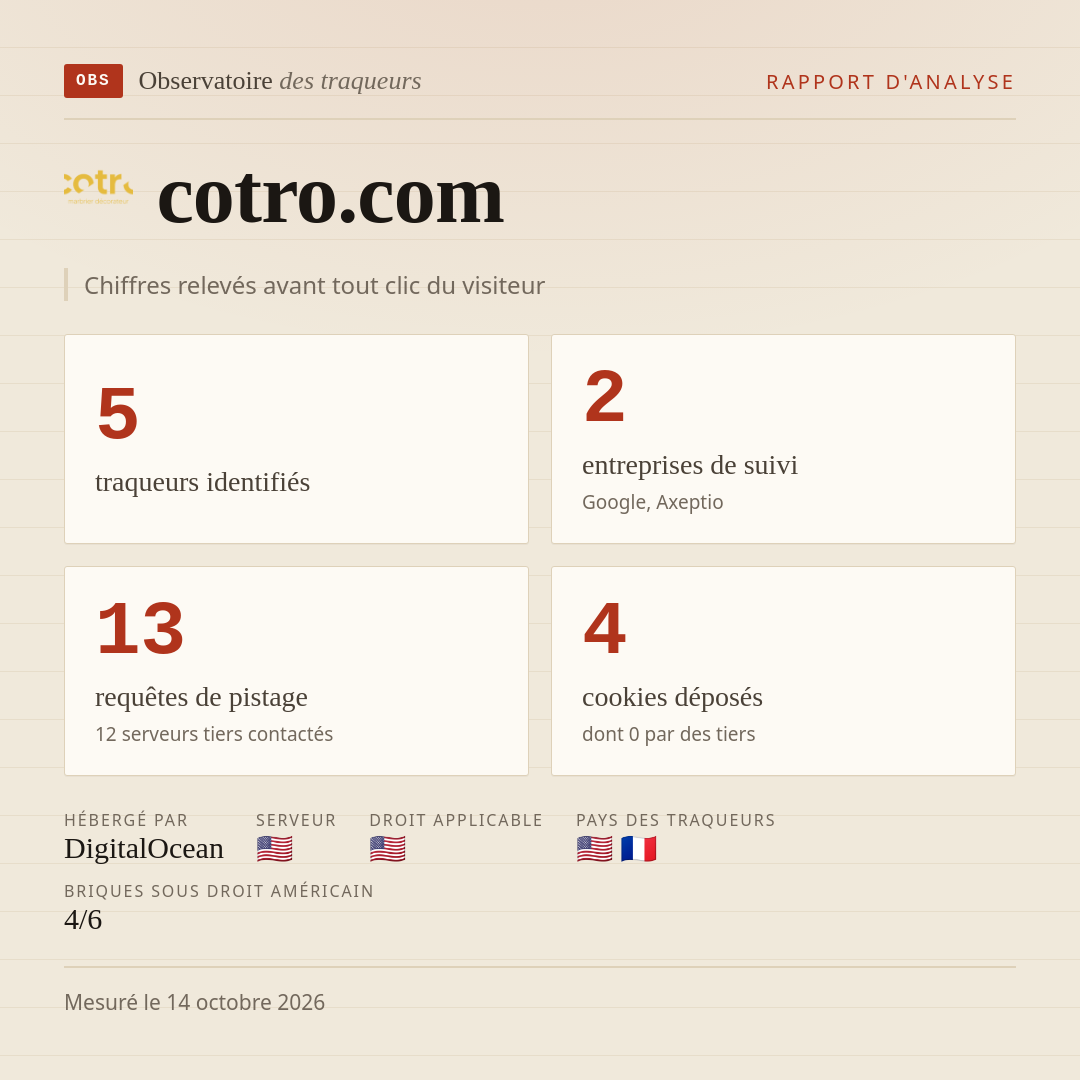
Task: Click the US flag under Droit applicable
Action: pos(388,849)
